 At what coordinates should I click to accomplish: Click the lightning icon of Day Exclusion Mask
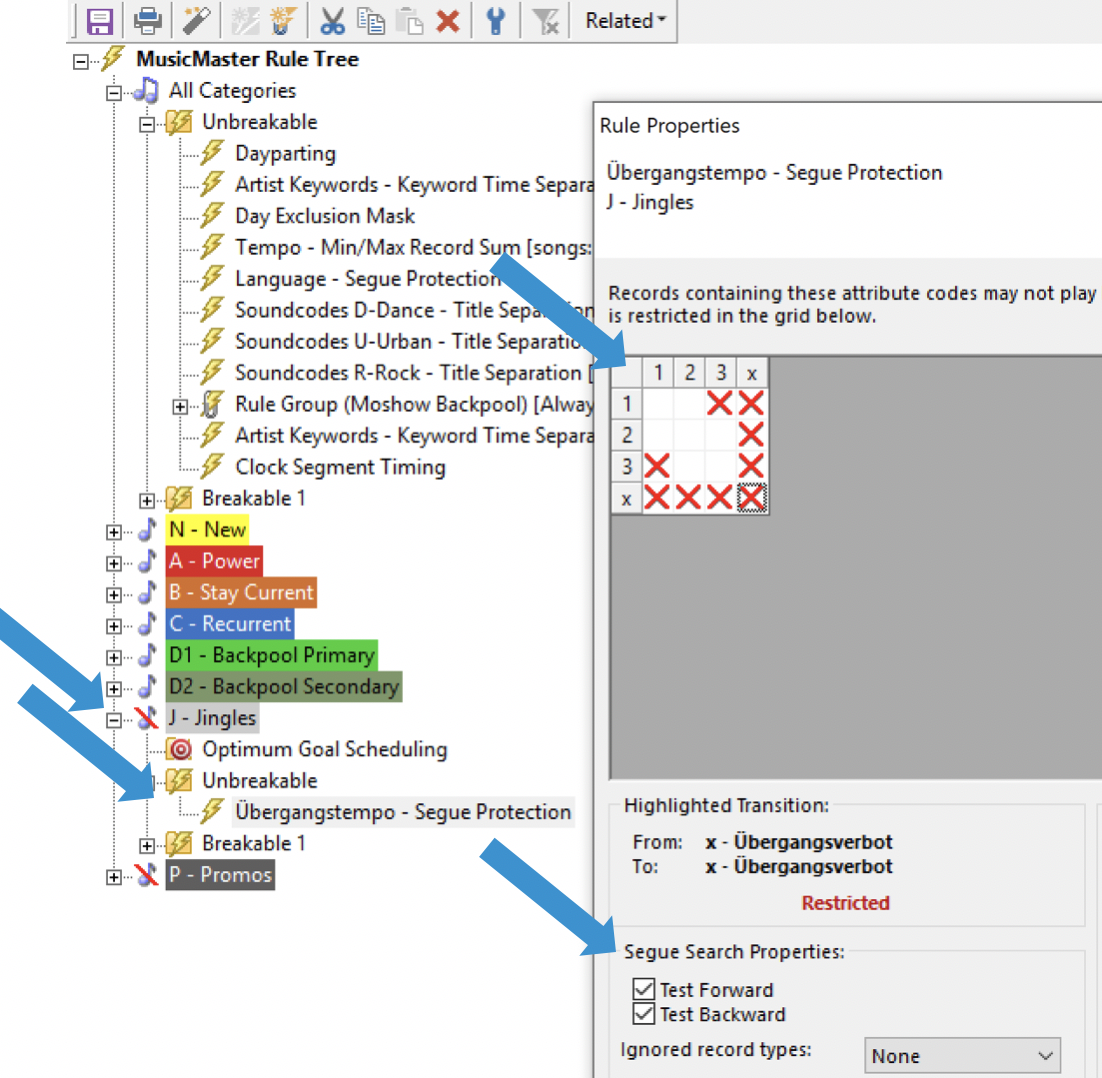pyautogui.click(x=212, y=215)
